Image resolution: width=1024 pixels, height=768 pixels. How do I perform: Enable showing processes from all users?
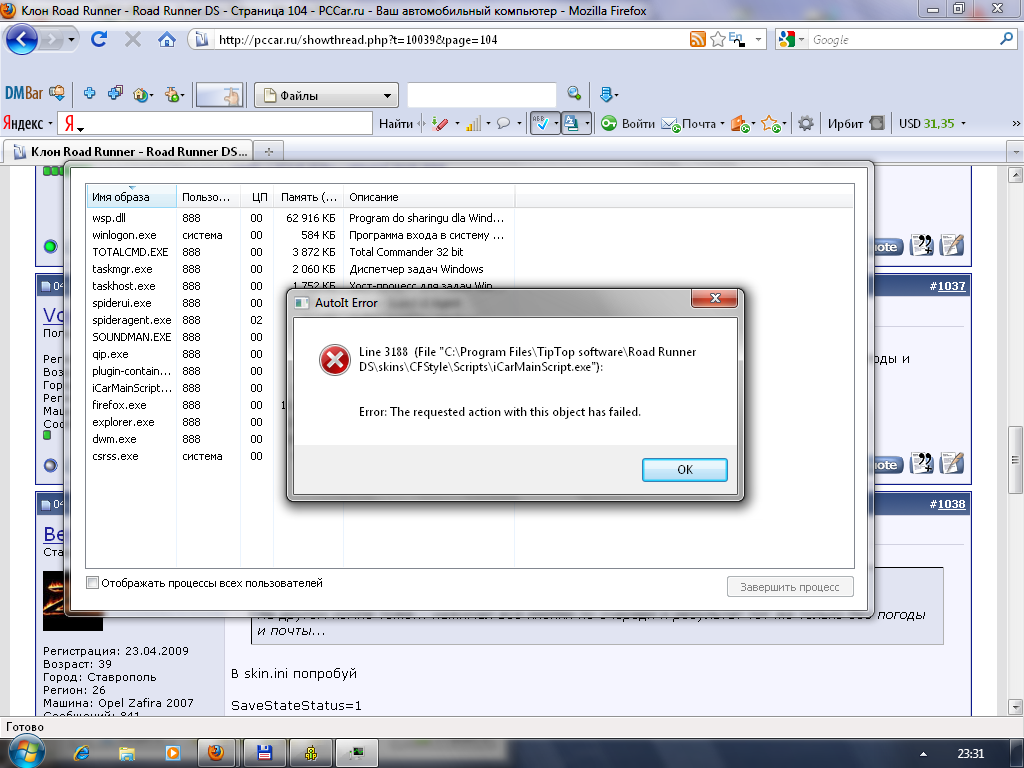coord(93,583)
